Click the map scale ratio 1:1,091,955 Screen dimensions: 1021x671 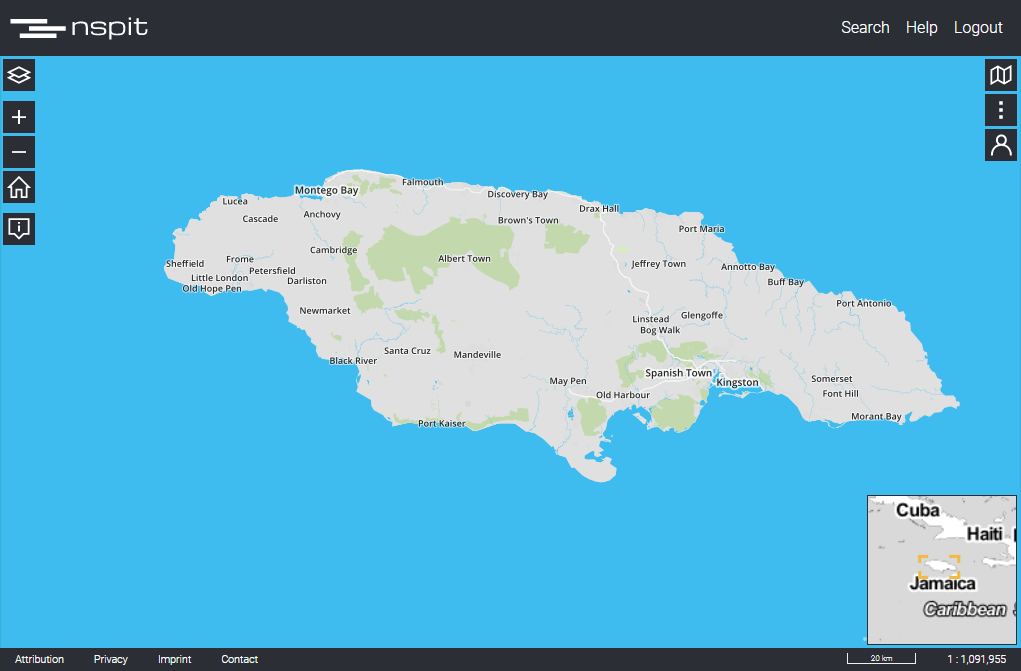click(x=976, y=659)
